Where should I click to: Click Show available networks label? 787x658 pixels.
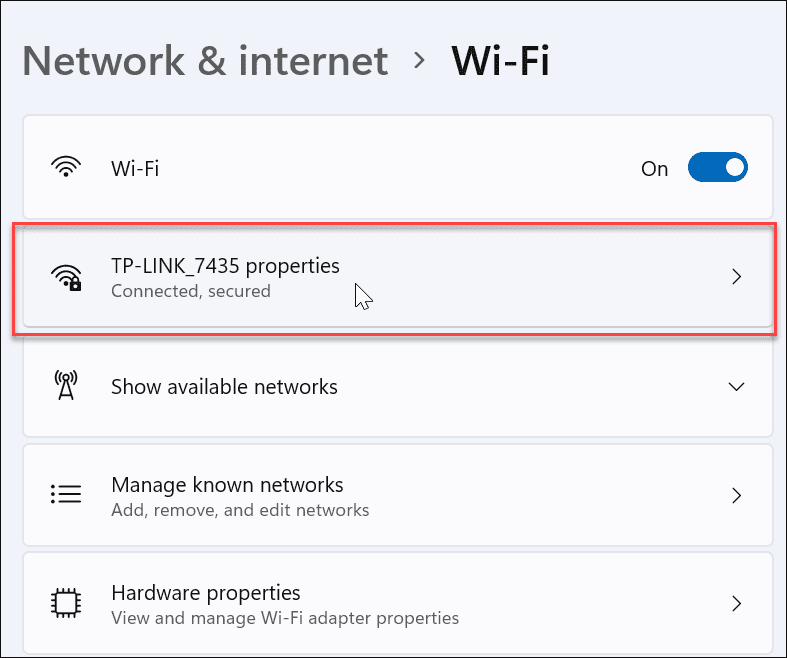tap(224, 386)
